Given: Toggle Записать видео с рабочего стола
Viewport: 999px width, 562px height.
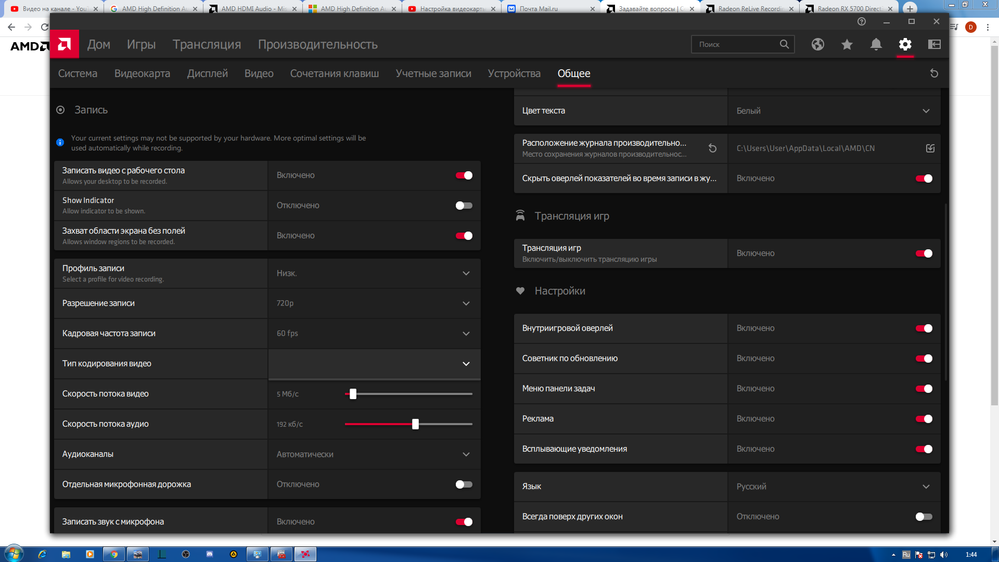Looking at the screenshot, I should coord(464,175).
